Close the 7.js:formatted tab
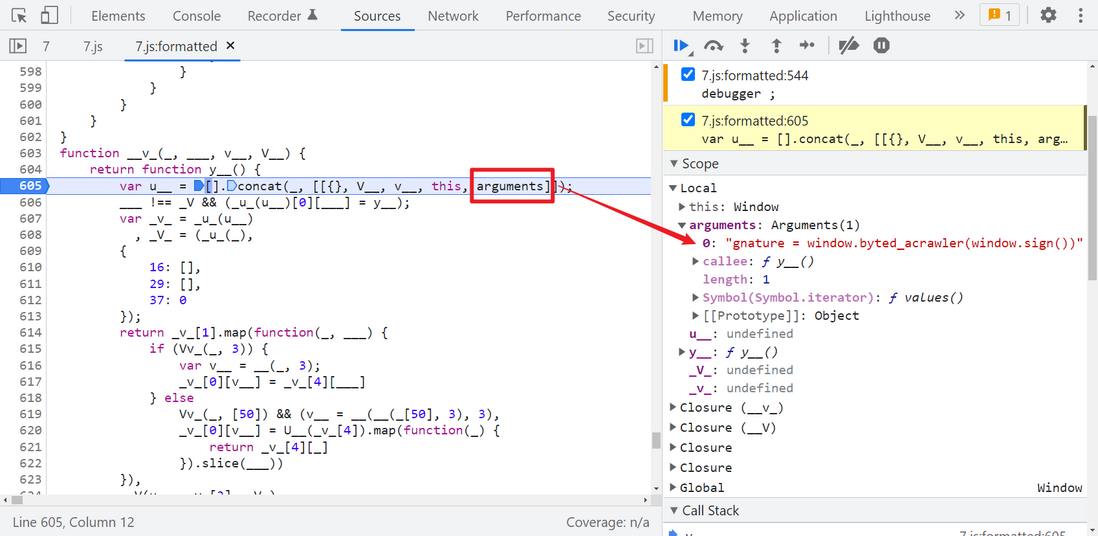Screen dimensions: 1098x536 230,46
